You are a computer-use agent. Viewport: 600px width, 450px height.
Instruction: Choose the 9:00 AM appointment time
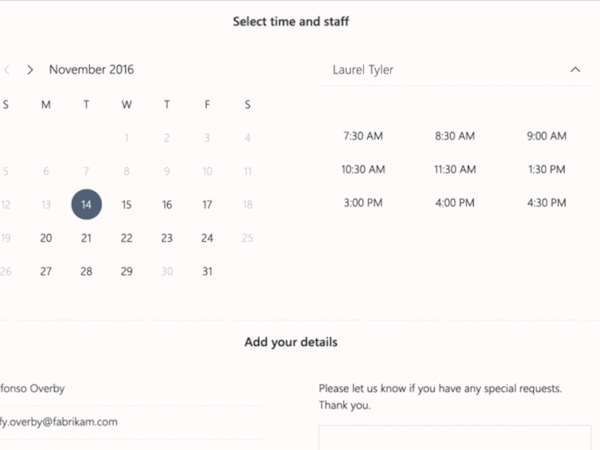click(x=547, y=136)
